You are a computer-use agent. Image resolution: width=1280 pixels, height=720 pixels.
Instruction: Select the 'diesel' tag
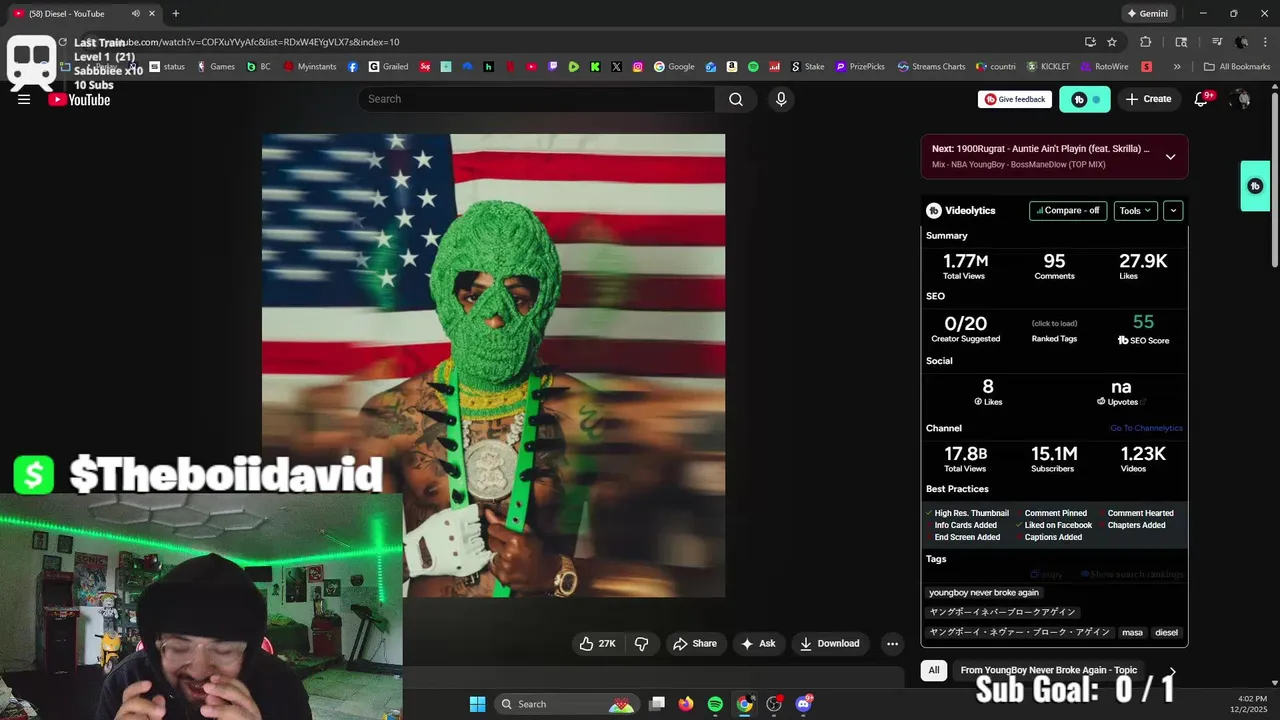tap(1166, 632)
